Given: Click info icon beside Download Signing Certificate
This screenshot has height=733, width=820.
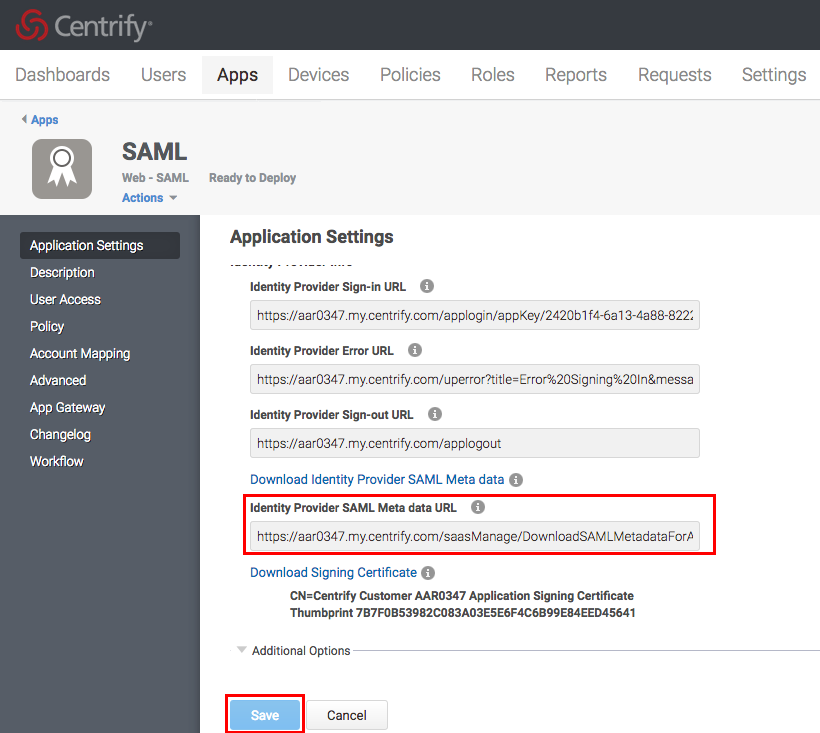Looking at the screenshot, I should tap(428, 572).
